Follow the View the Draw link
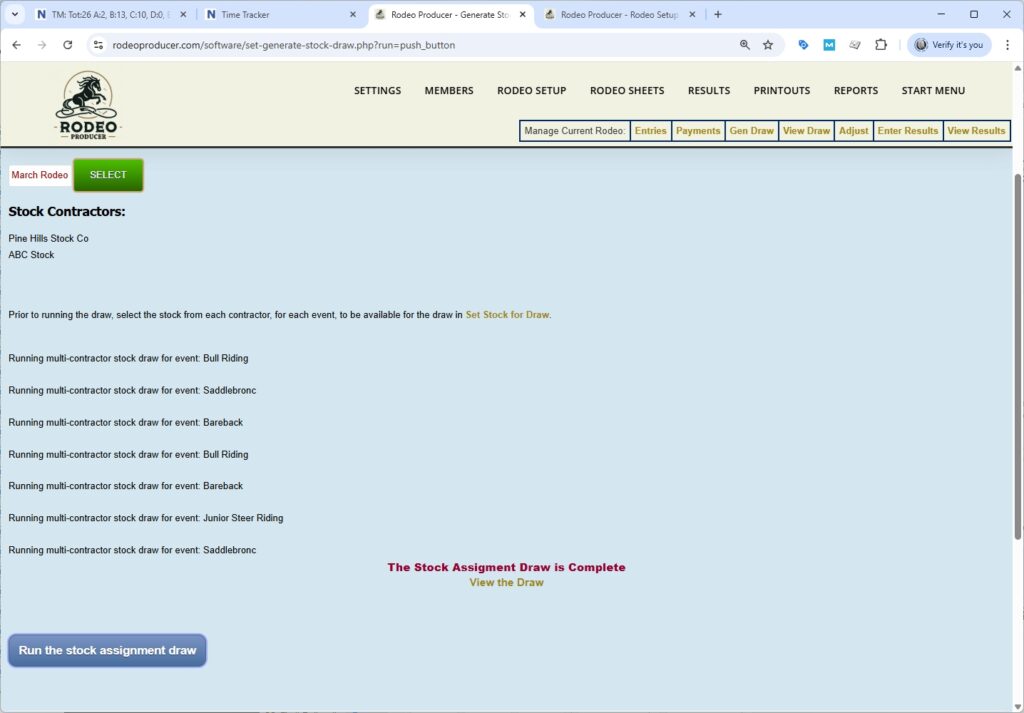This screenshot has width=1024, height=713. (506, 582)
